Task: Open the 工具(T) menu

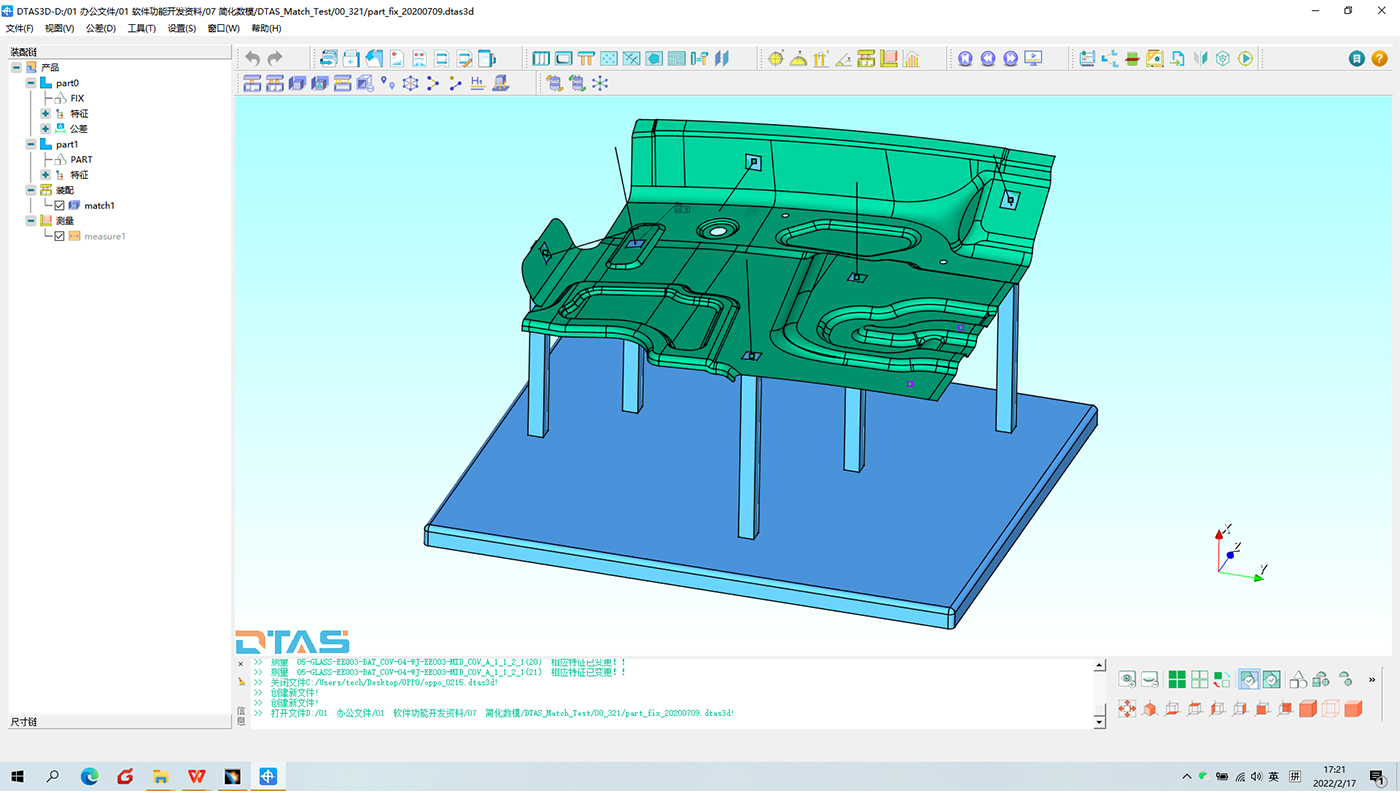Action: click(141, 28)
